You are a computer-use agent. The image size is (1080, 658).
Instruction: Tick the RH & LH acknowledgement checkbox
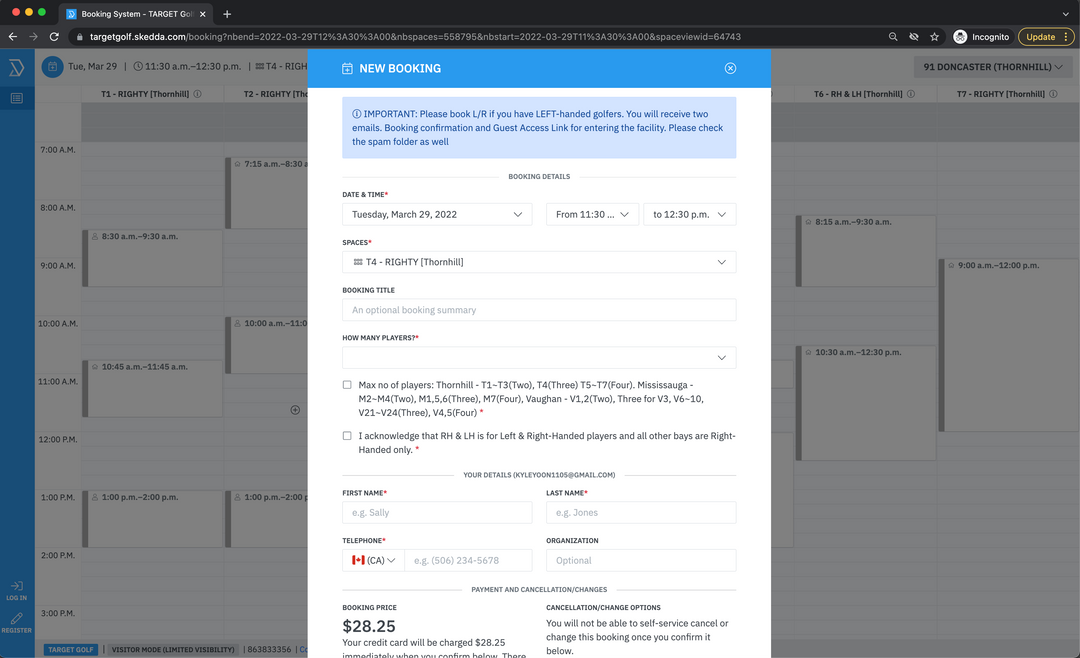tap(347, 436)
